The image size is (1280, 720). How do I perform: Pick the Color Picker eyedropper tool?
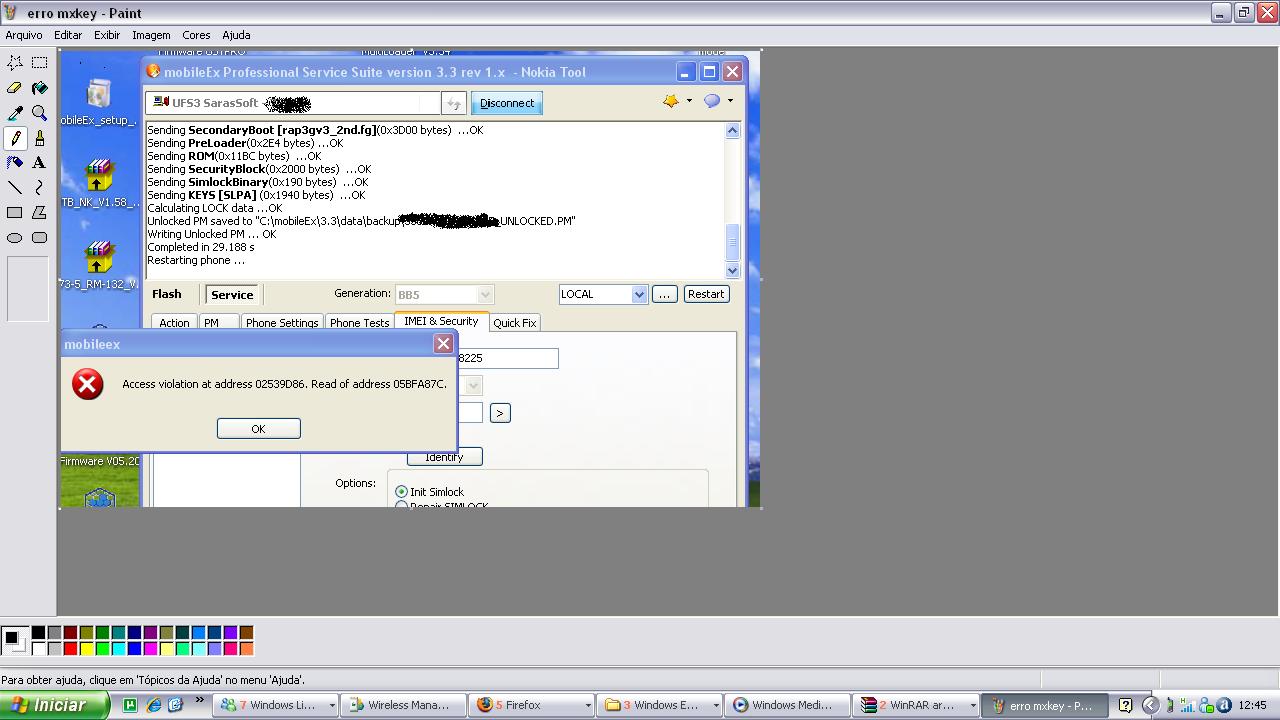coord(15,113)
